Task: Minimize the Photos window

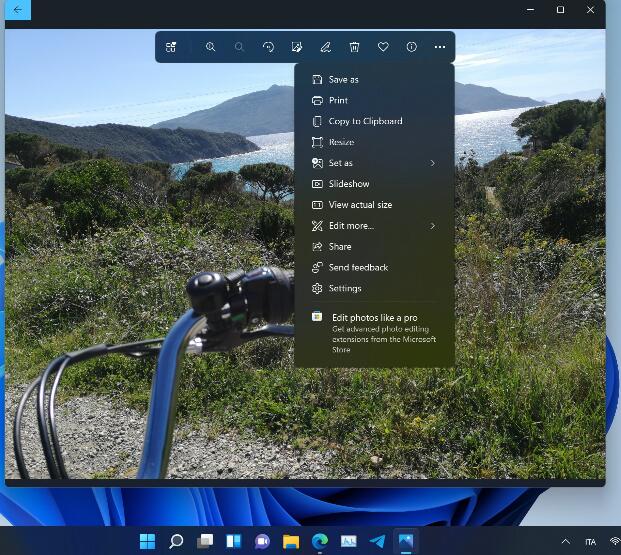Action: [530, 10]
